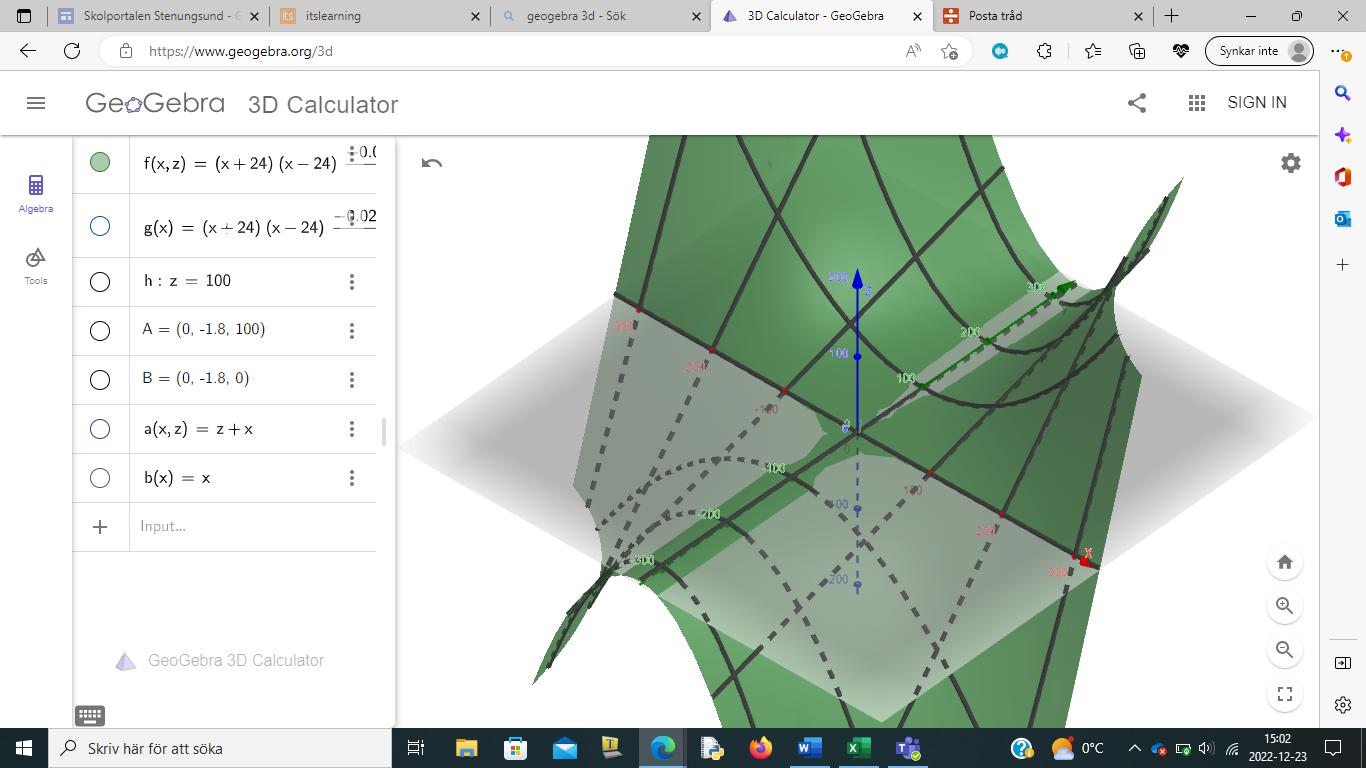
Task: Open the GeoGebra apps grid
Action: click(1196, 103)
